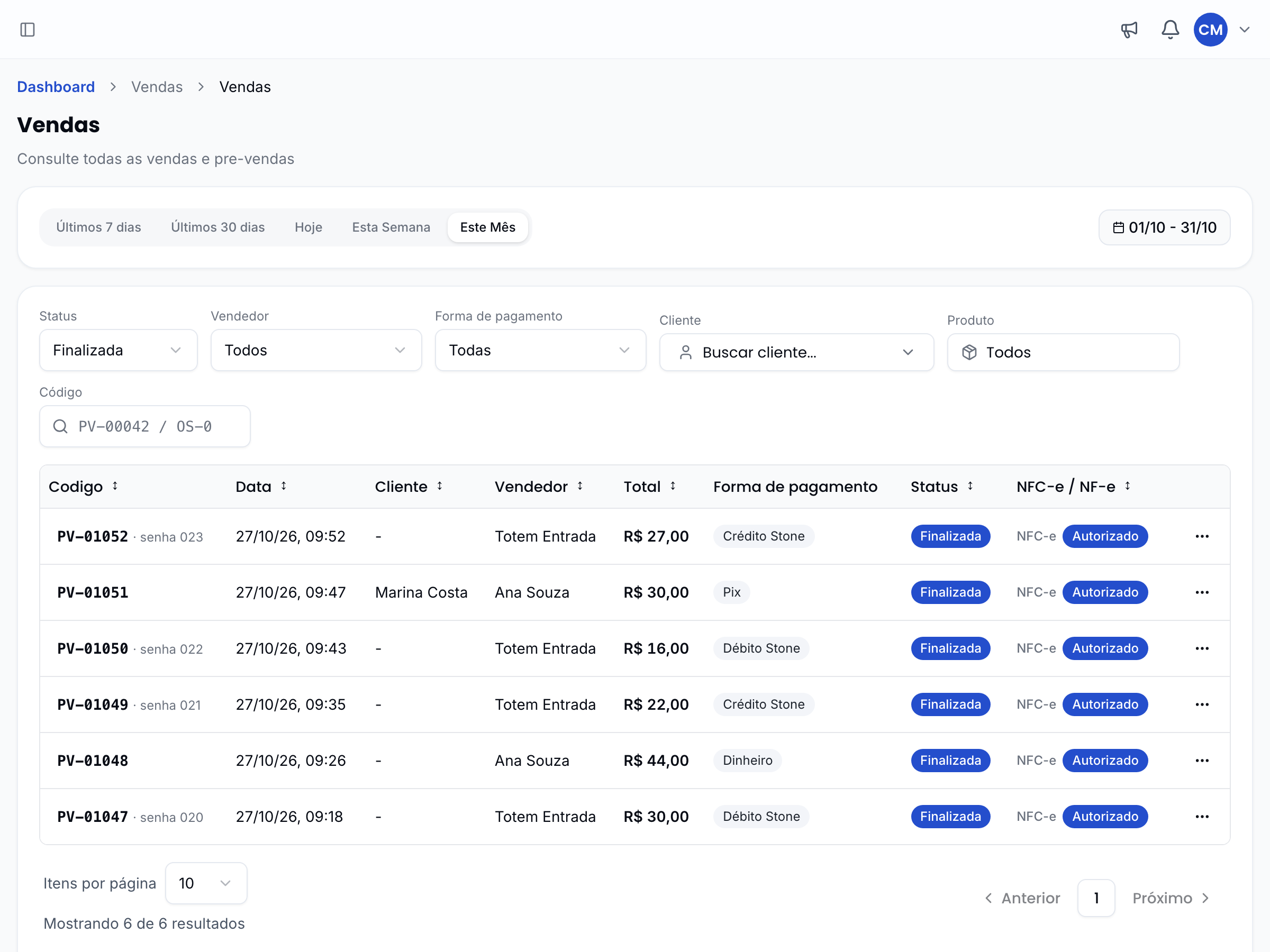Open the Status dropdown showing Finalizada

[x=119, y=350]
